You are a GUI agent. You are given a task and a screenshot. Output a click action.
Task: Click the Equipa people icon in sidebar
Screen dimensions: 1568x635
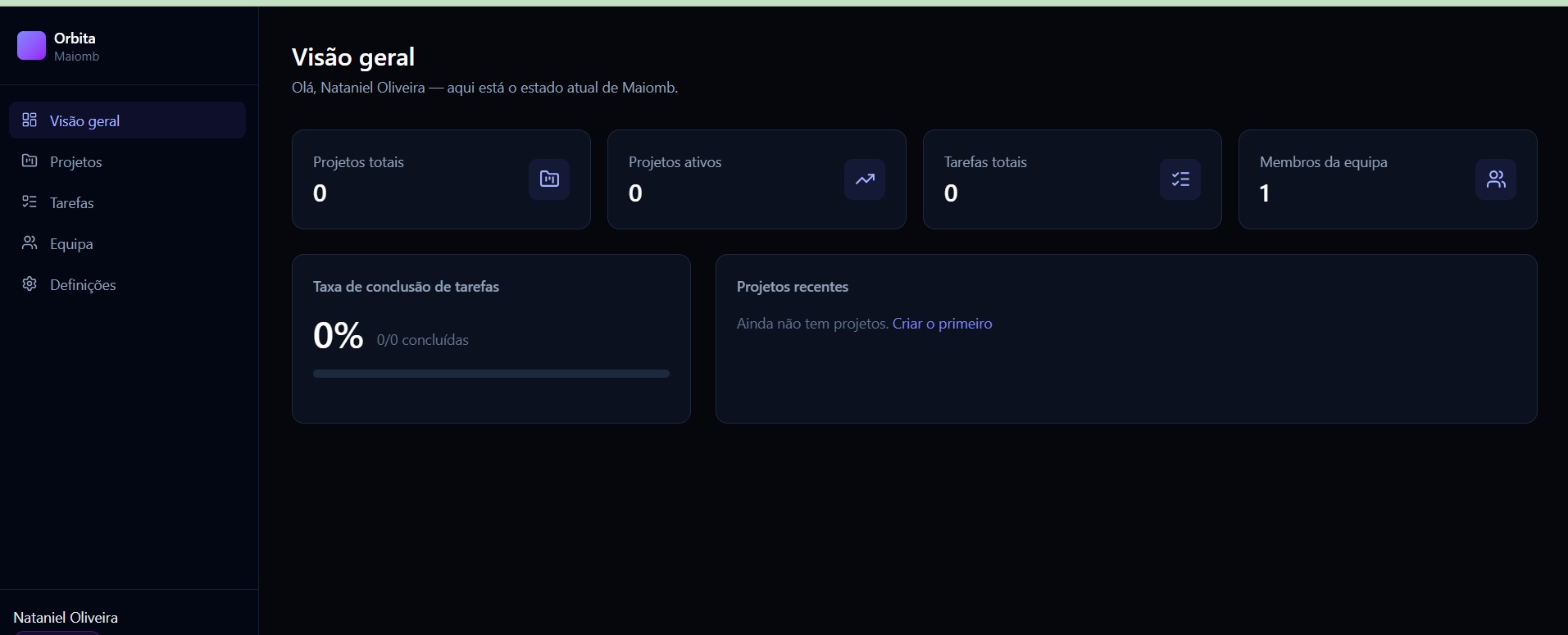(30, 243)
